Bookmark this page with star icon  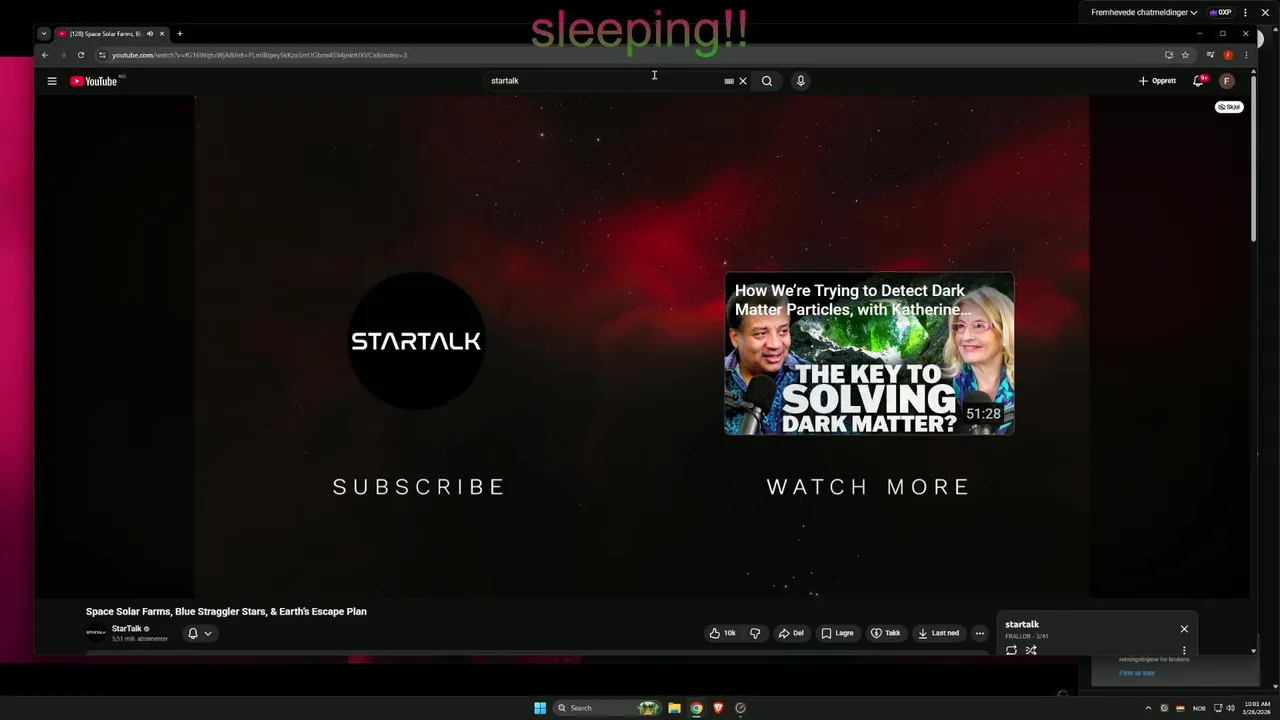(x=1185, y=55)
